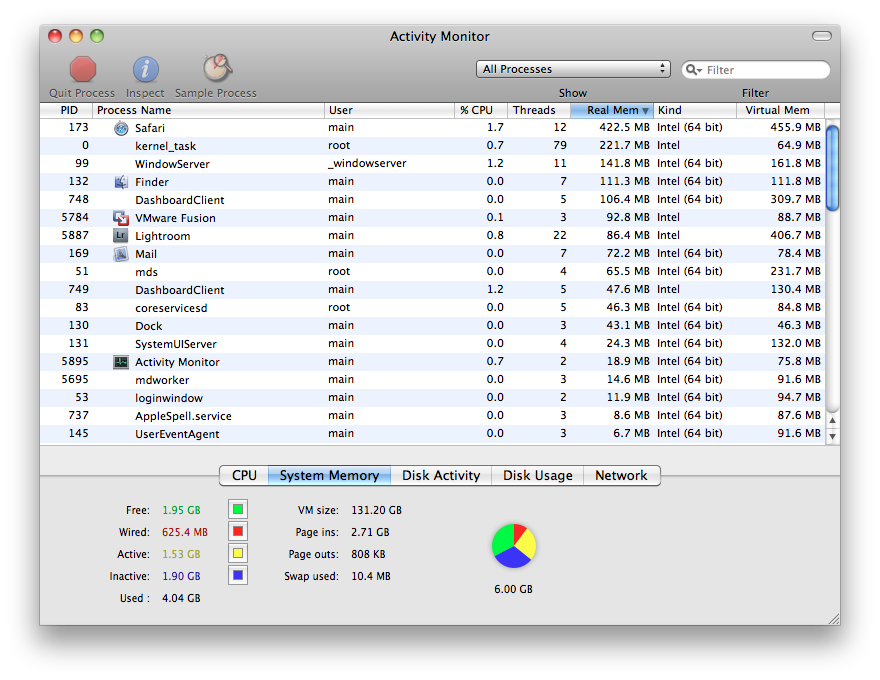Viewport: 880px width, 680px height.
Task: Select the System Memory tab
Action: pyautogui.click(x=329, y=475)
